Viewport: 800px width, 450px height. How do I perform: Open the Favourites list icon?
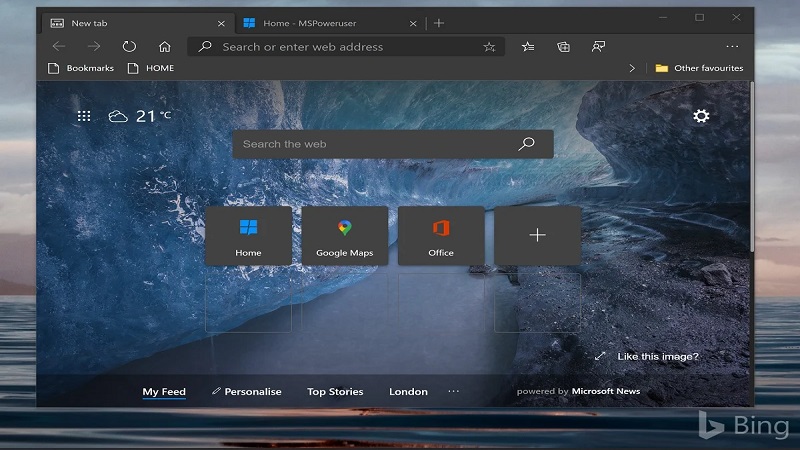coord(528,46)
